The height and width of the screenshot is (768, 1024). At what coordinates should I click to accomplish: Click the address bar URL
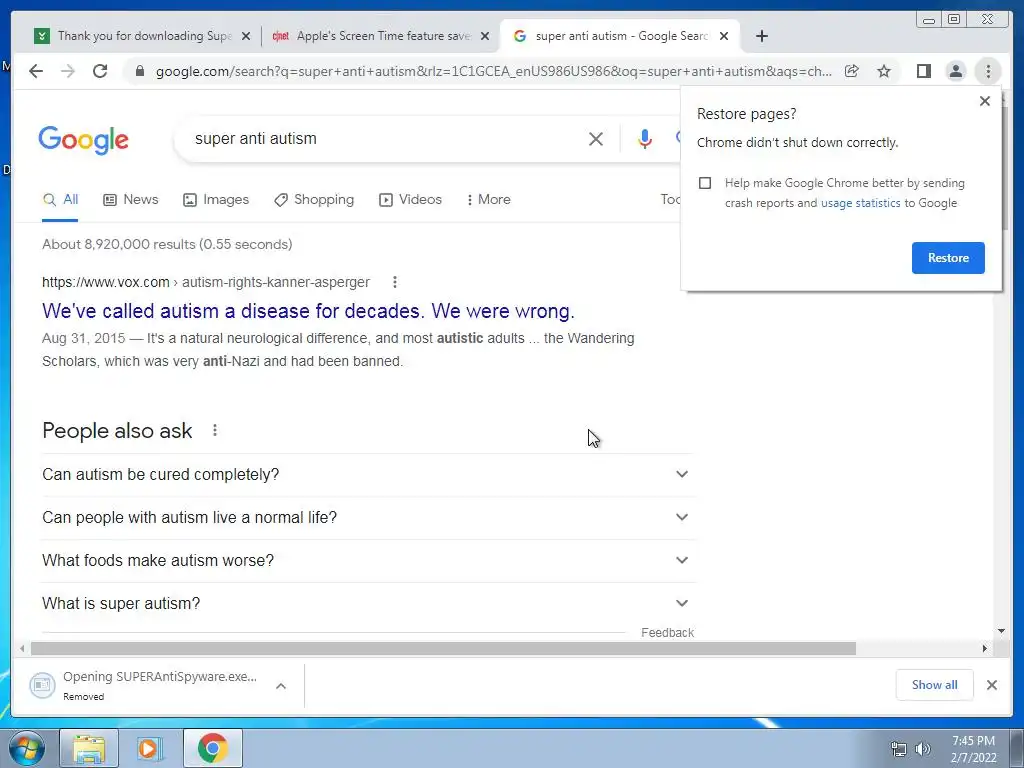(494, 71)
